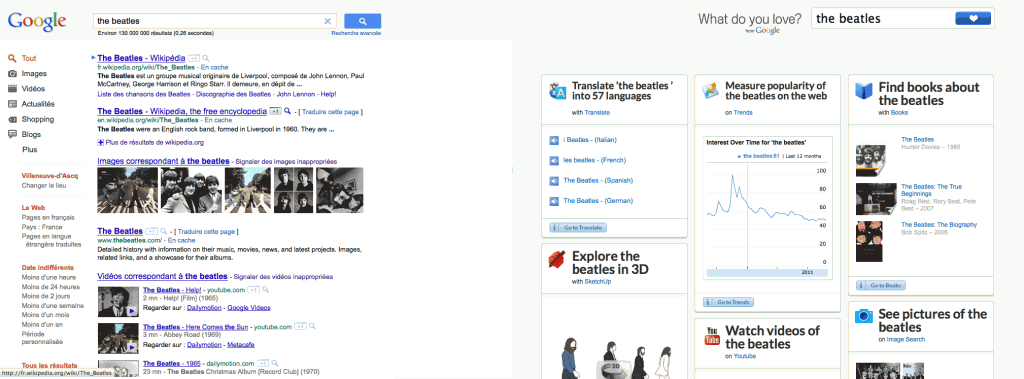
Task: Play audio for les beatles (French)
Action: (554, 160)
